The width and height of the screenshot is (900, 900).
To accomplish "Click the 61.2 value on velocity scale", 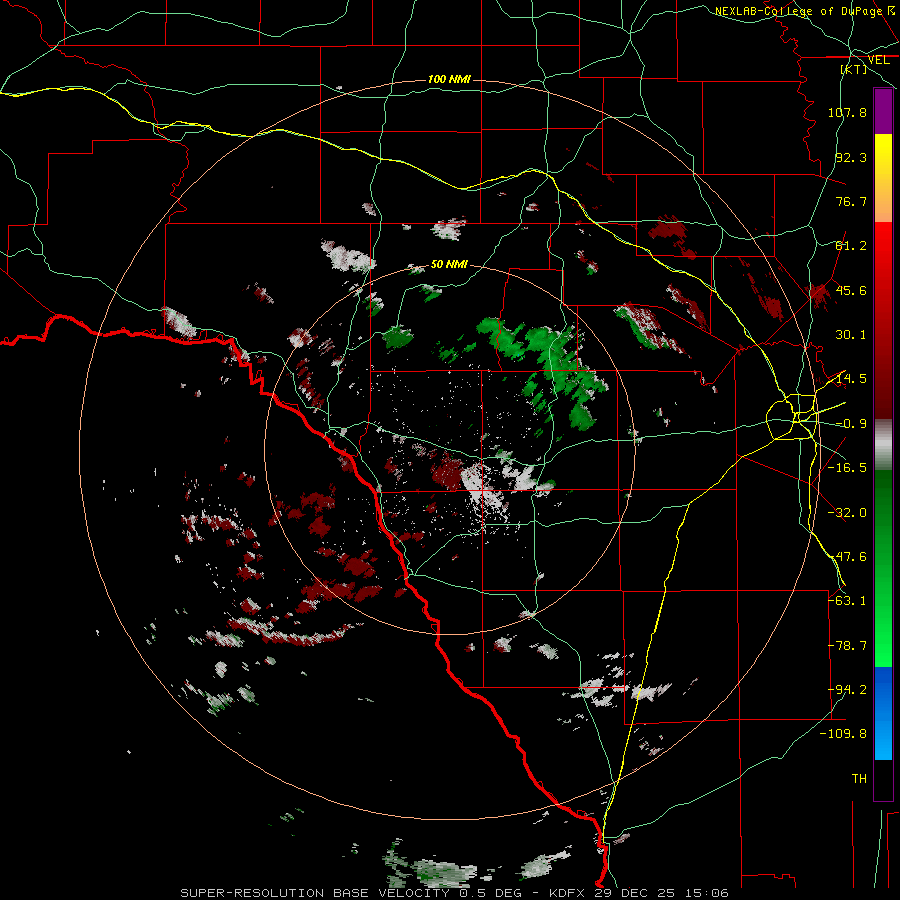I will pos(851,246).
